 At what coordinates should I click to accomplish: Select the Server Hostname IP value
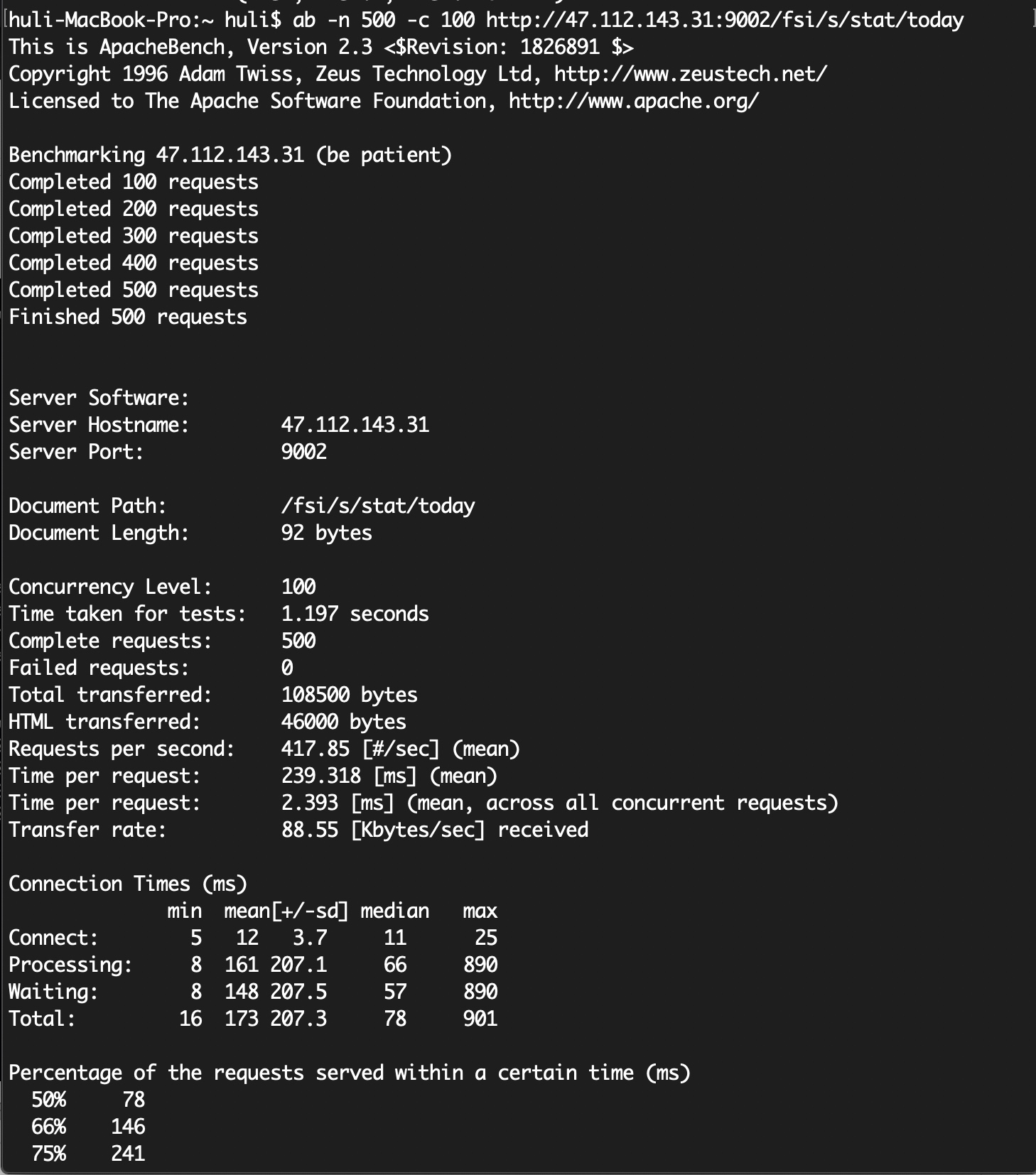click(355, 425)
